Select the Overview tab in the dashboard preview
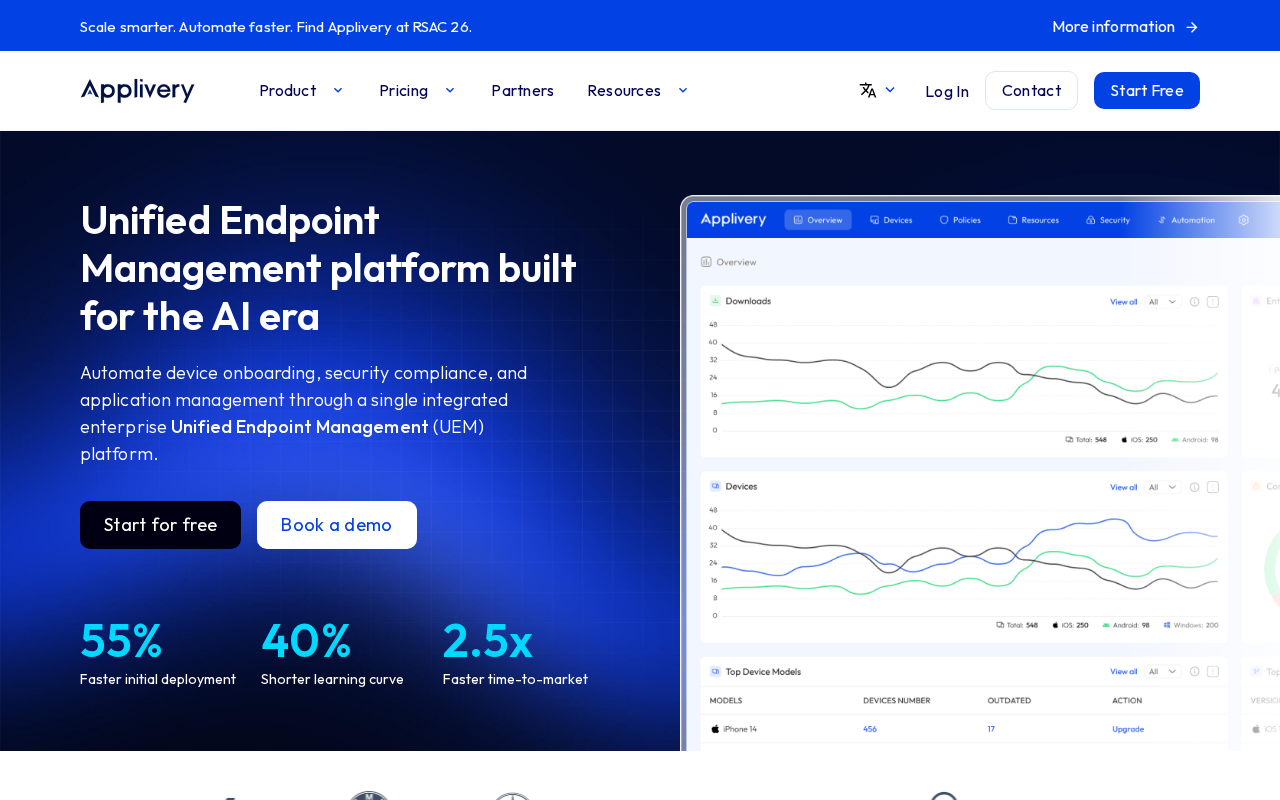Screen dimensions: 1280x800 pos(818,220)
